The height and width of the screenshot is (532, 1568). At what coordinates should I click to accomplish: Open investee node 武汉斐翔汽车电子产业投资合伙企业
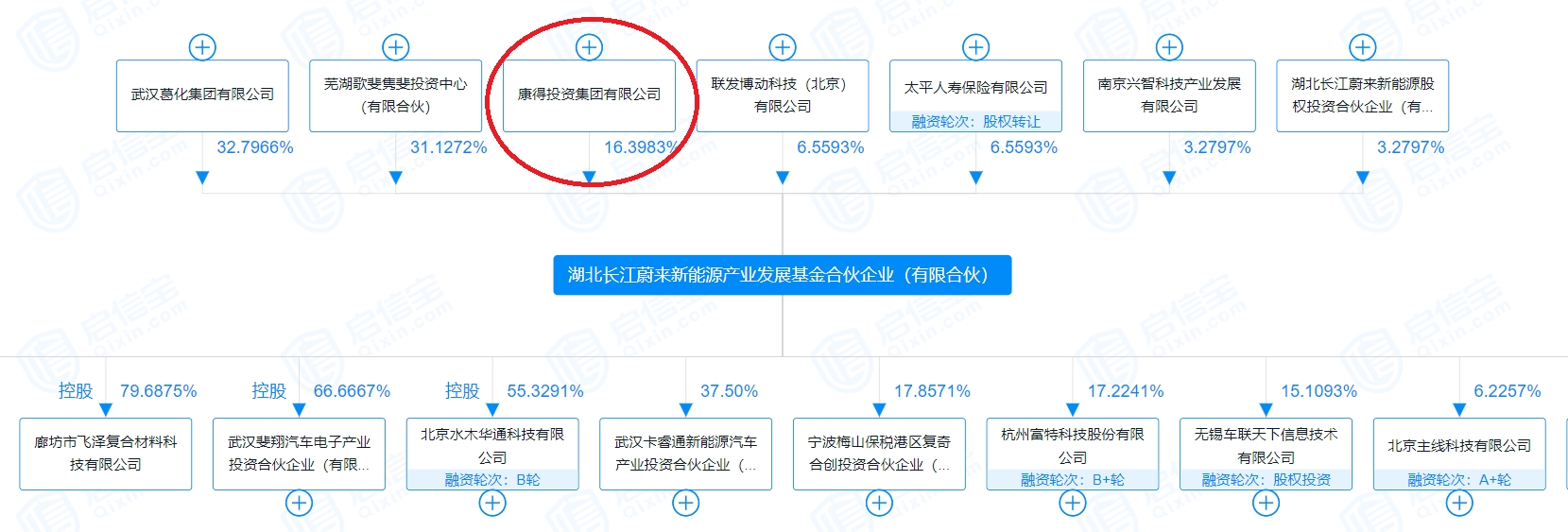(x=299, y=454)
